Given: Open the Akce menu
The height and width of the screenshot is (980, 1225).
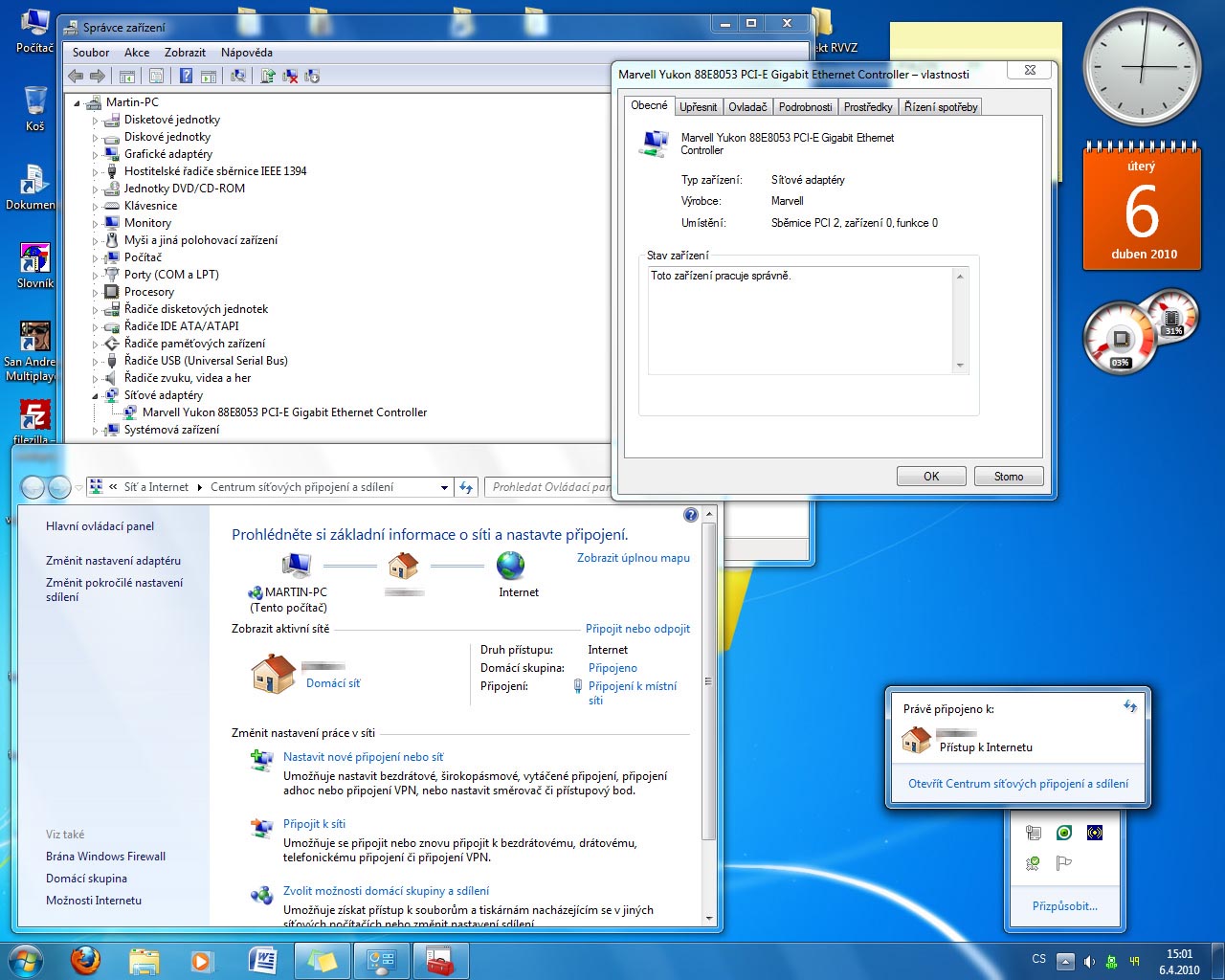Looking at the screenshot, I should (137, 53).
